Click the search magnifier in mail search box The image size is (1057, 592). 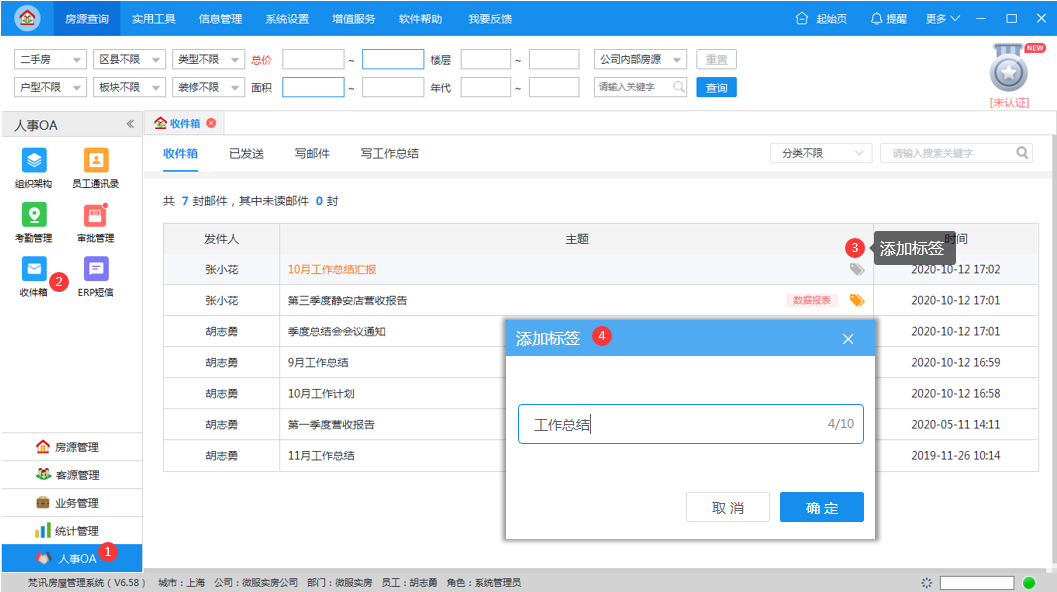tap(1022, 153)
